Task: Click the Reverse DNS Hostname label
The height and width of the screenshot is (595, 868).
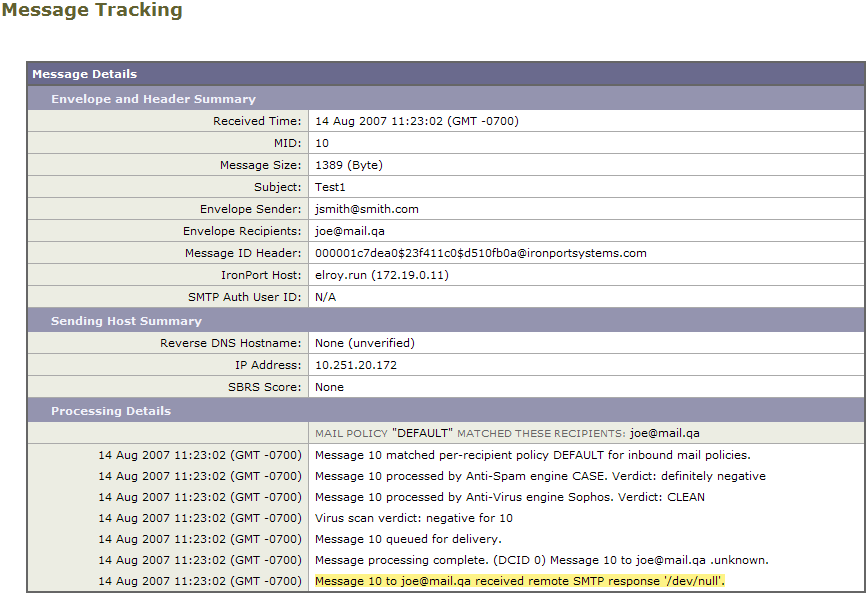Action: (x=231, y=343)
